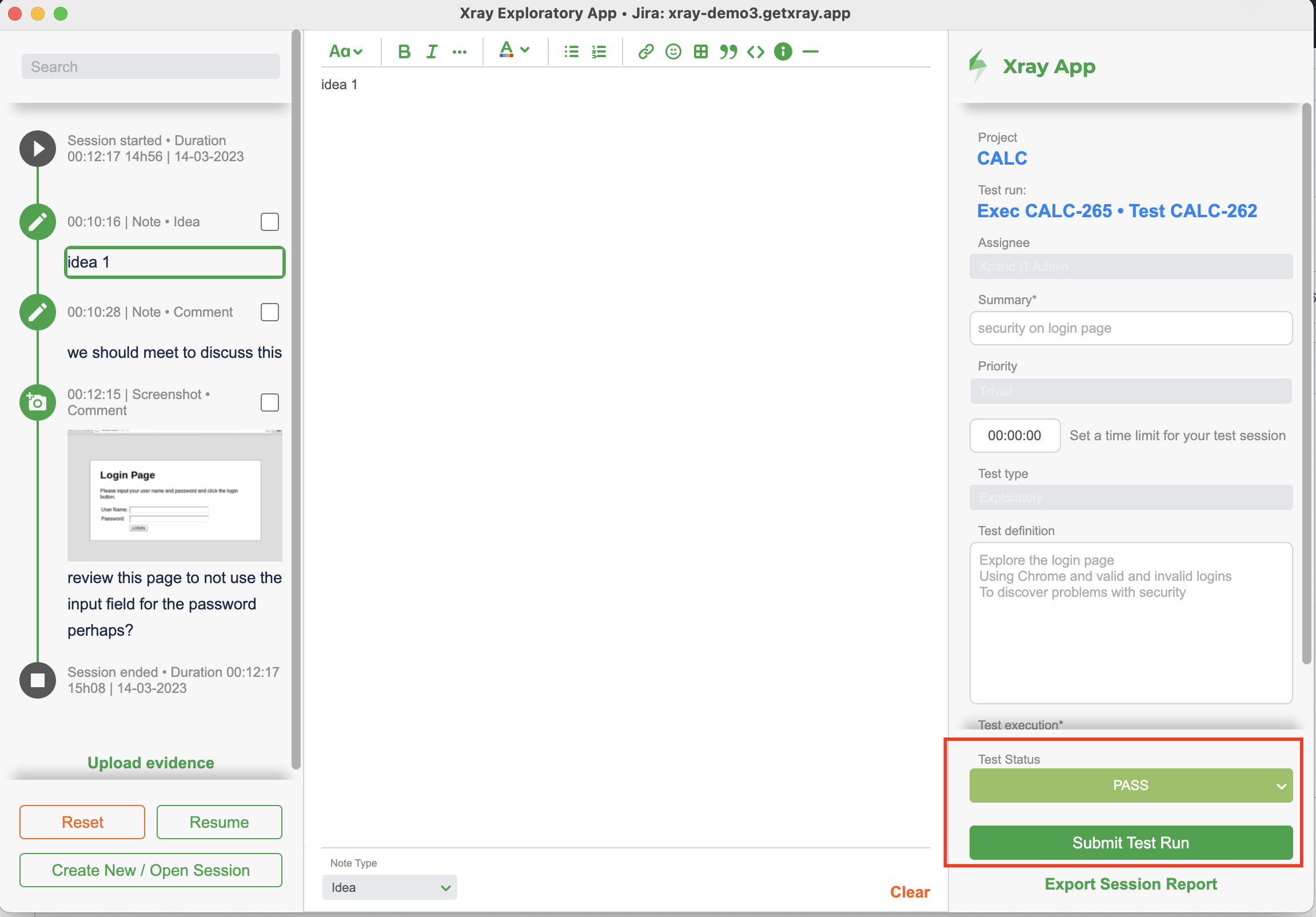
Task: Insert an info panel
Action: (783, 51)
